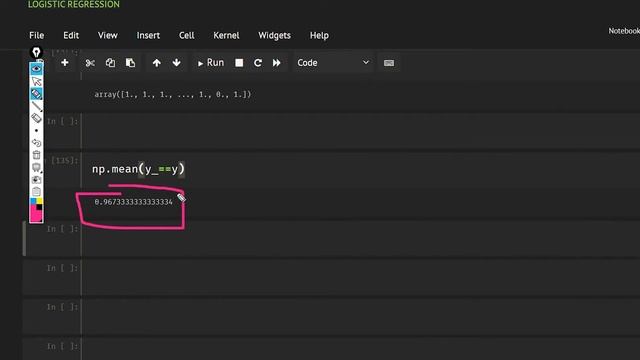Cut the selected cell with scissors
640x360 pixels.
coord(90,63)
